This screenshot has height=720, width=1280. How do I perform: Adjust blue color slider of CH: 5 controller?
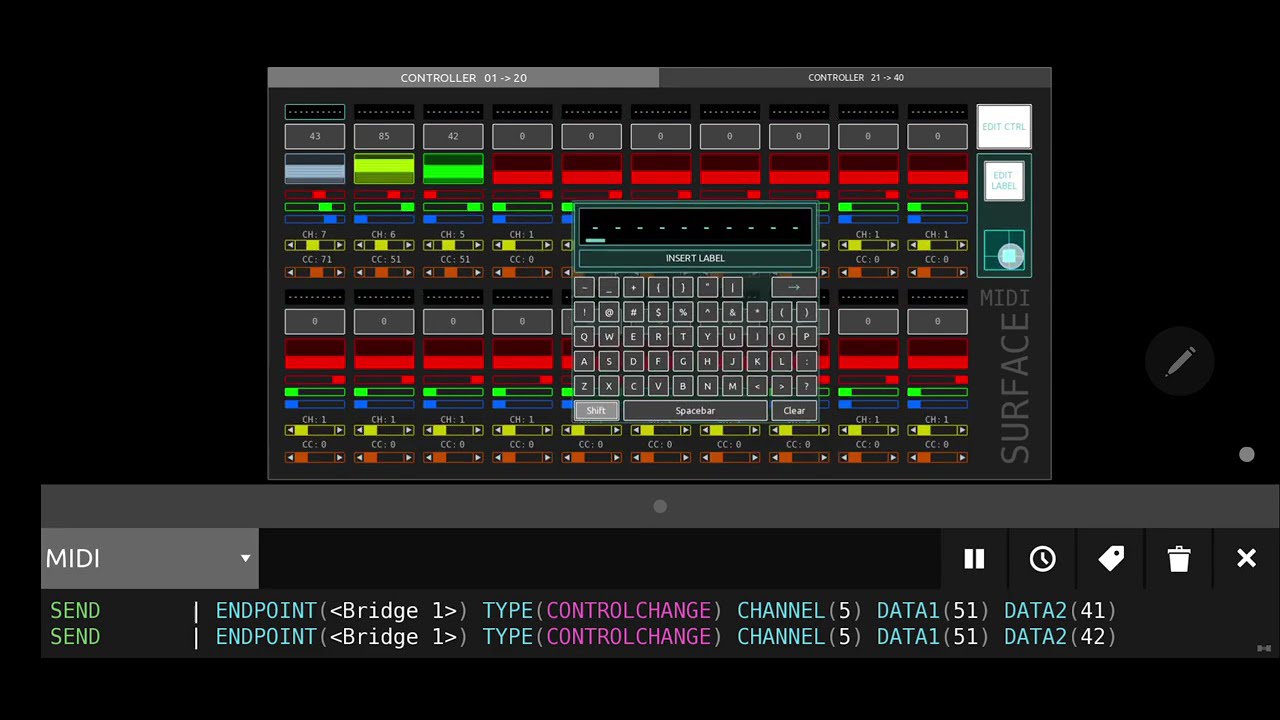[x=453, y=219]
